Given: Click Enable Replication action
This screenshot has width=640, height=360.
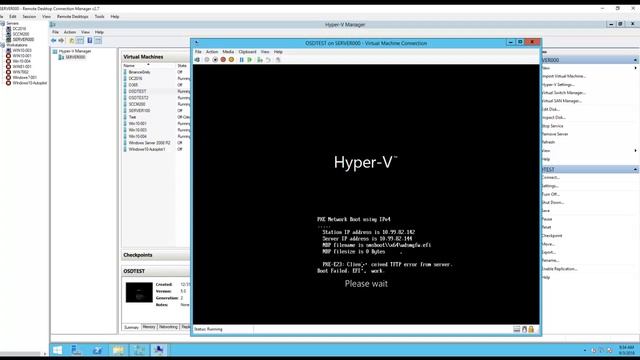Looking at the screenshot, I should tap(559, 269).
